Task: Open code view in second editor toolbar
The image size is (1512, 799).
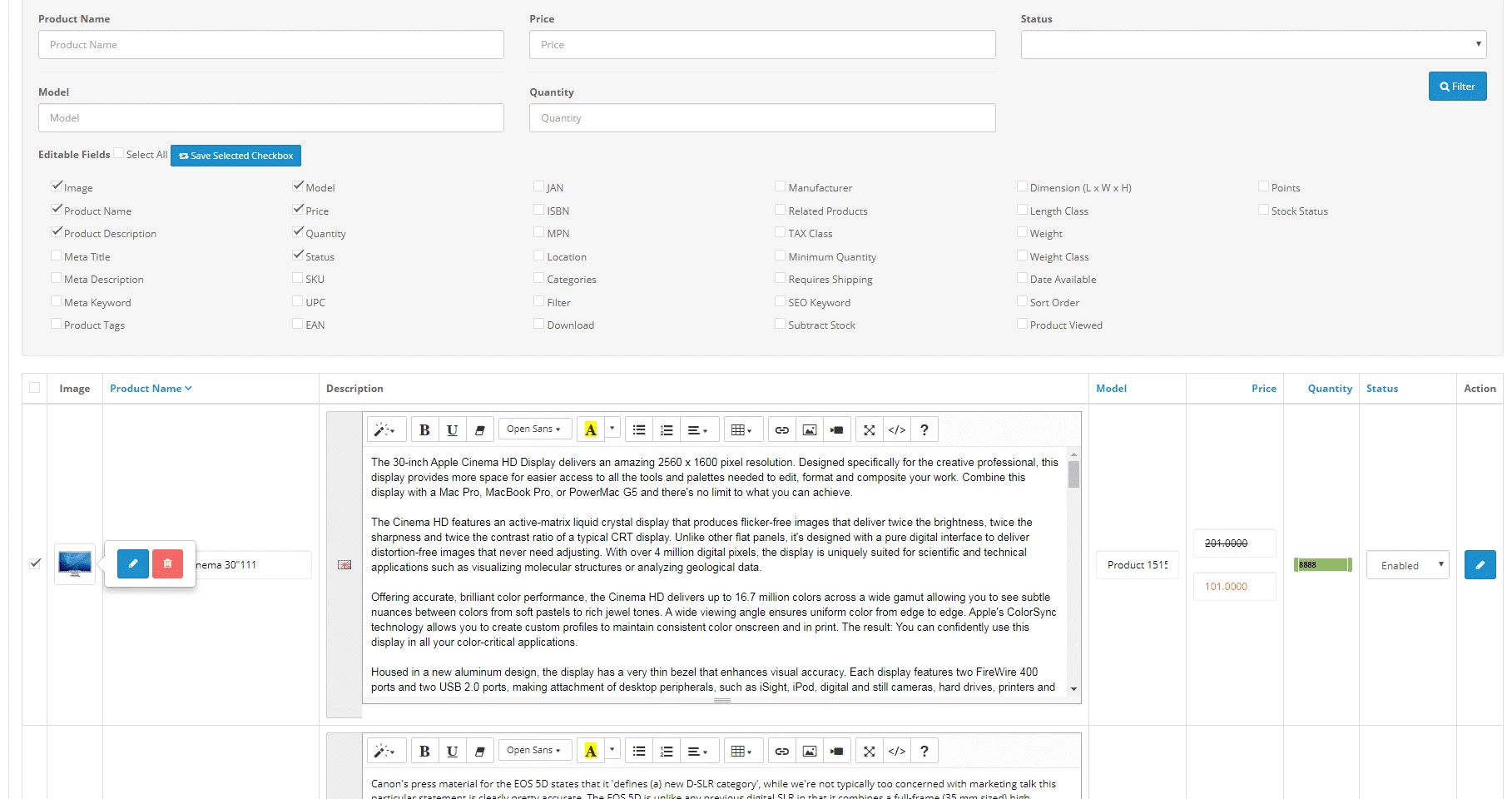Action: (x=897, y=751)
